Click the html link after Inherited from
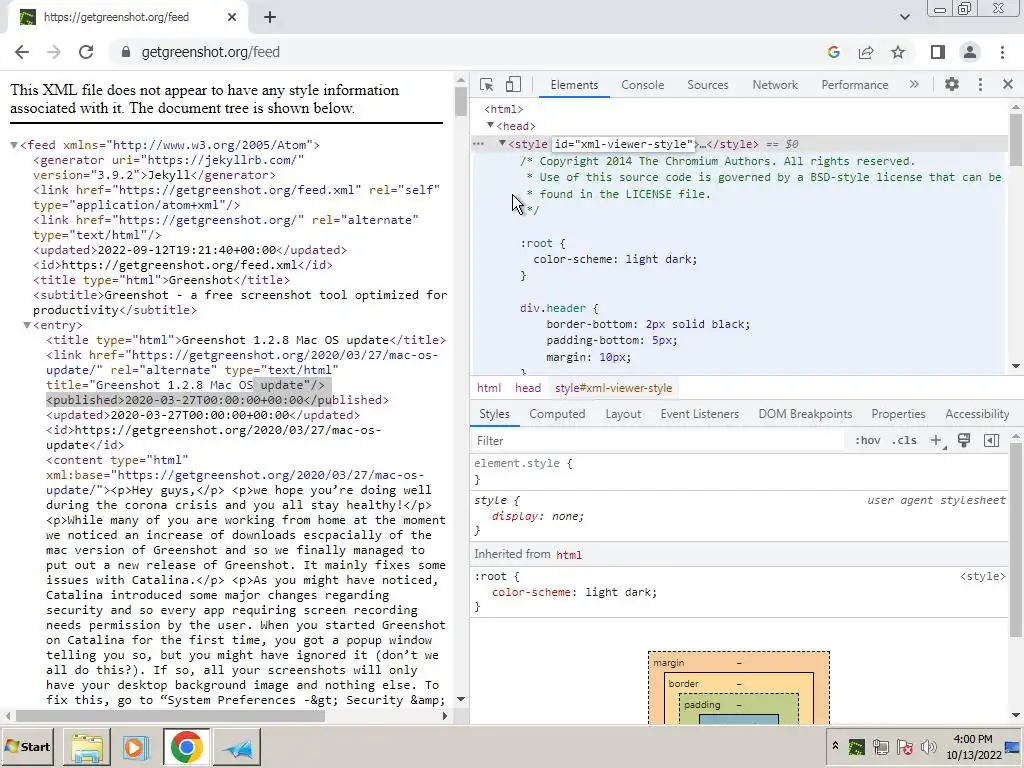 coord(569,555)
